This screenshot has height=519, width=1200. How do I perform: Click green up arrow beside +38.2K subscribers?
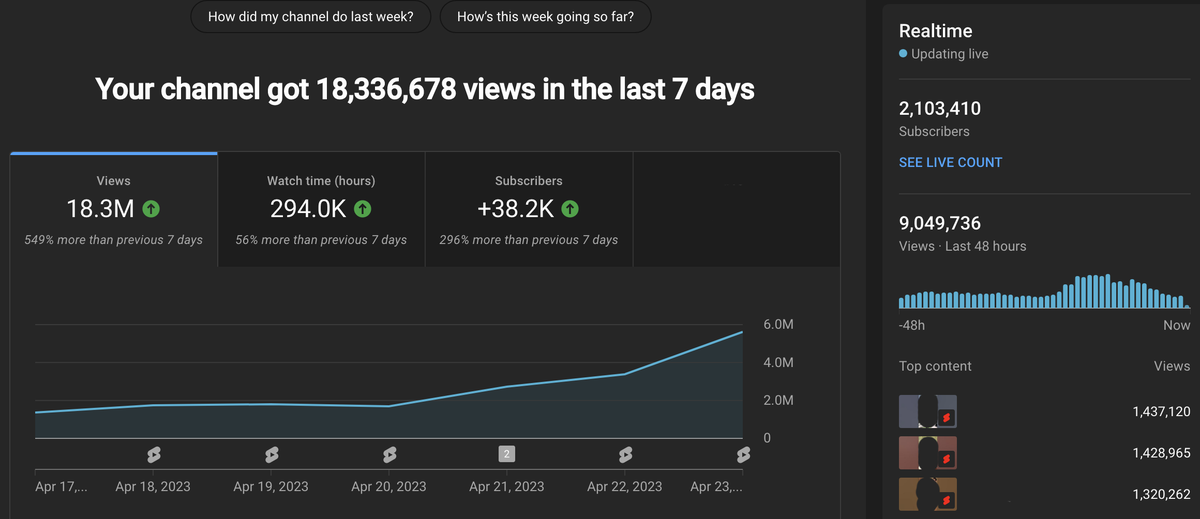(570, 210)
